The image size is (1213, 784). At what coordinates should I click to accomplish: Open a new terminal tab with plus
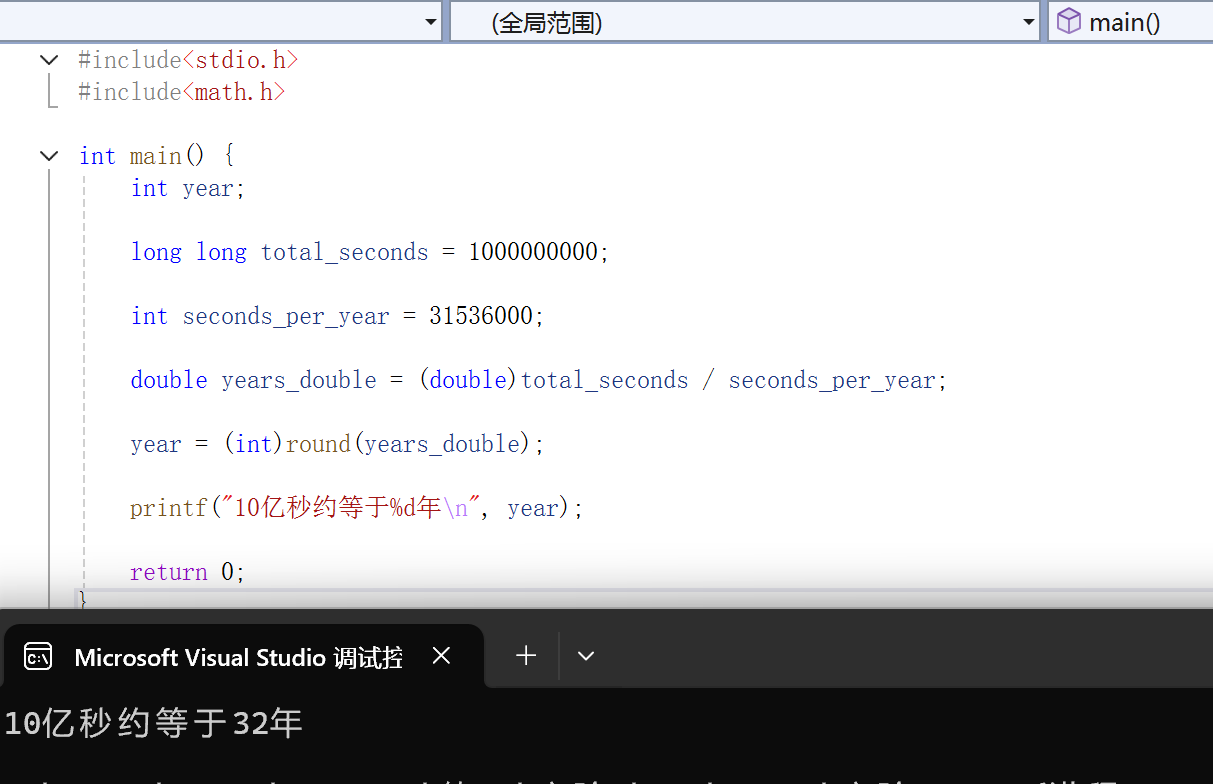pos(526,656)
